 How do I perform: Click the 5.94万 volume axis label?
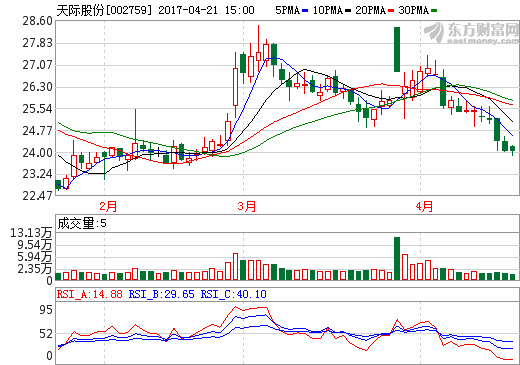35,257
